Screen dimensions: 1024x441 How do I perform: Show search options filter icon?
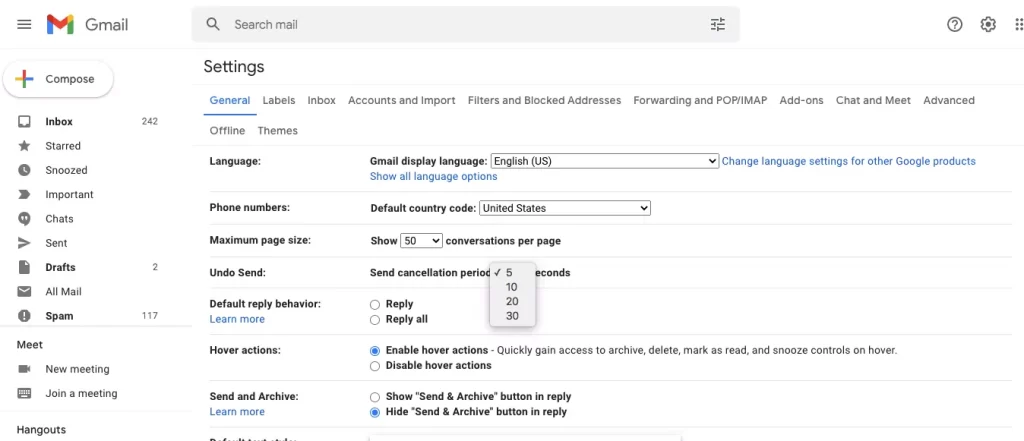(x=718, y=25)
